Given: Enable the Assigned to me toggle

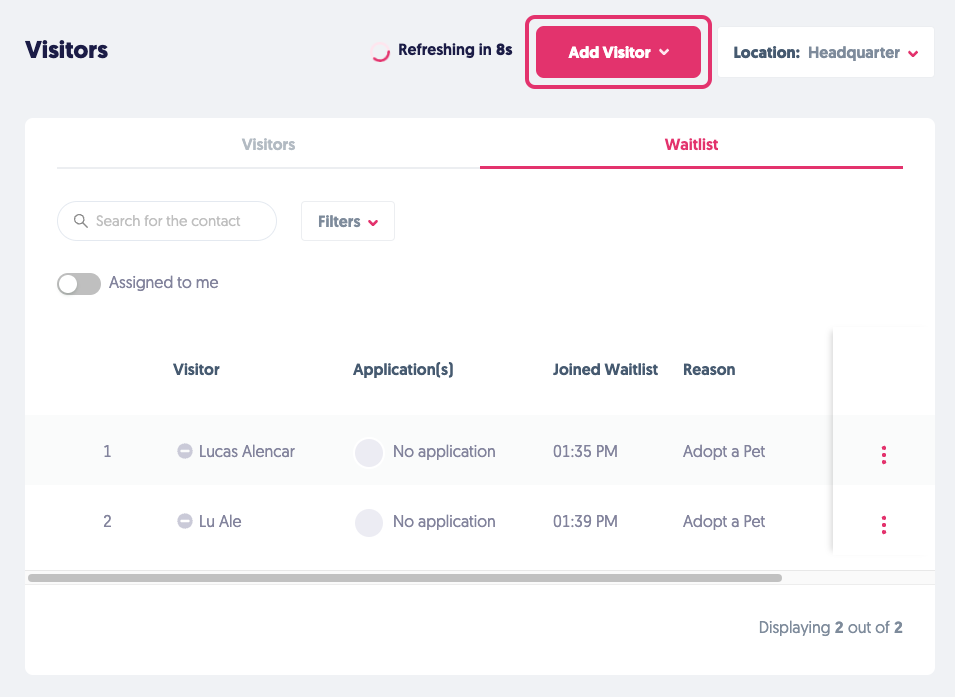Looking at the screenshot, I should (x=79, y=284).
